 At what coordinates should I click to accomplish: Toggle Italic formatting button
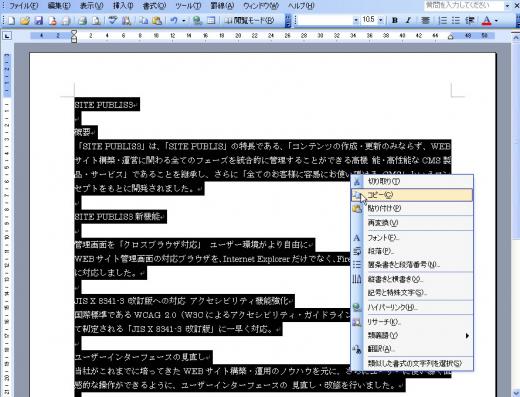[408, 21]
